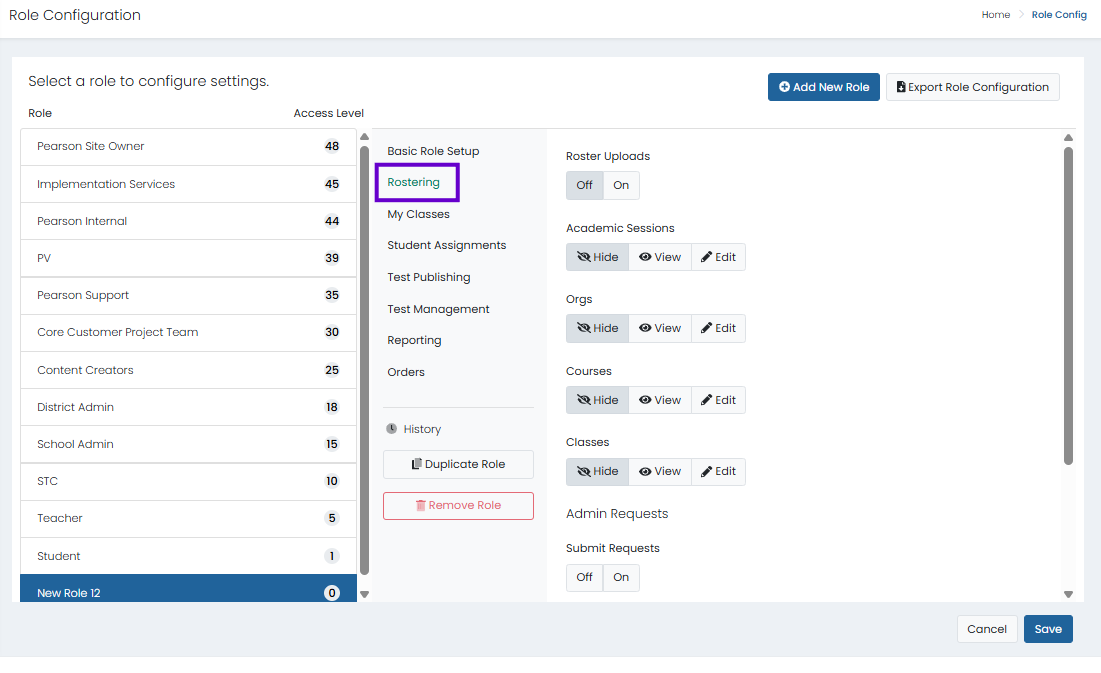The height and width of the screenshot is (673, 1101).
Task: Turn Submit Requests On
Action: point(621,577)
